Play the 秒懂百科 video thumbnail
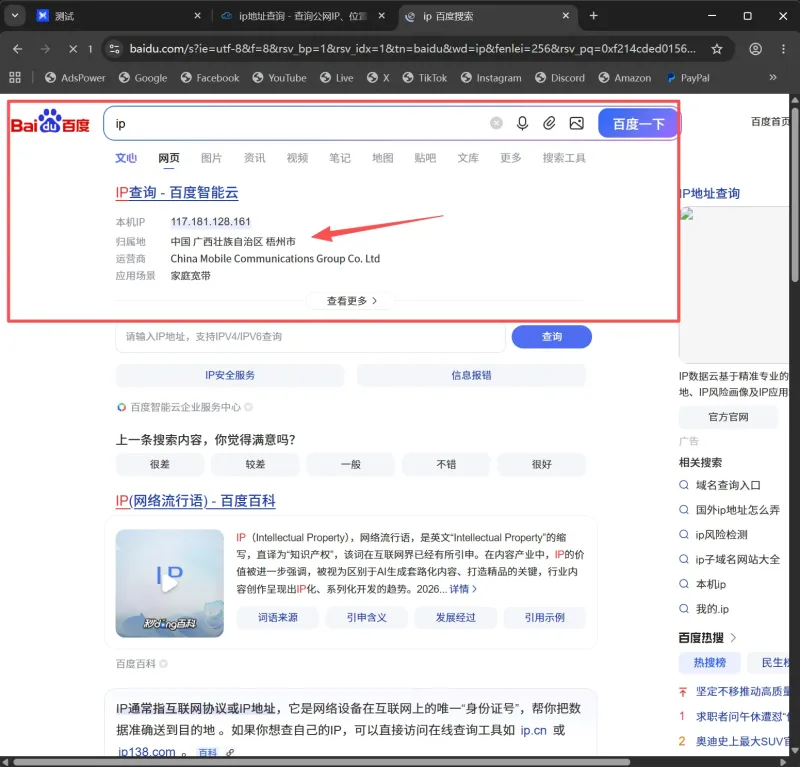Viewport: 800px width, 767px height. coord(169,583)
